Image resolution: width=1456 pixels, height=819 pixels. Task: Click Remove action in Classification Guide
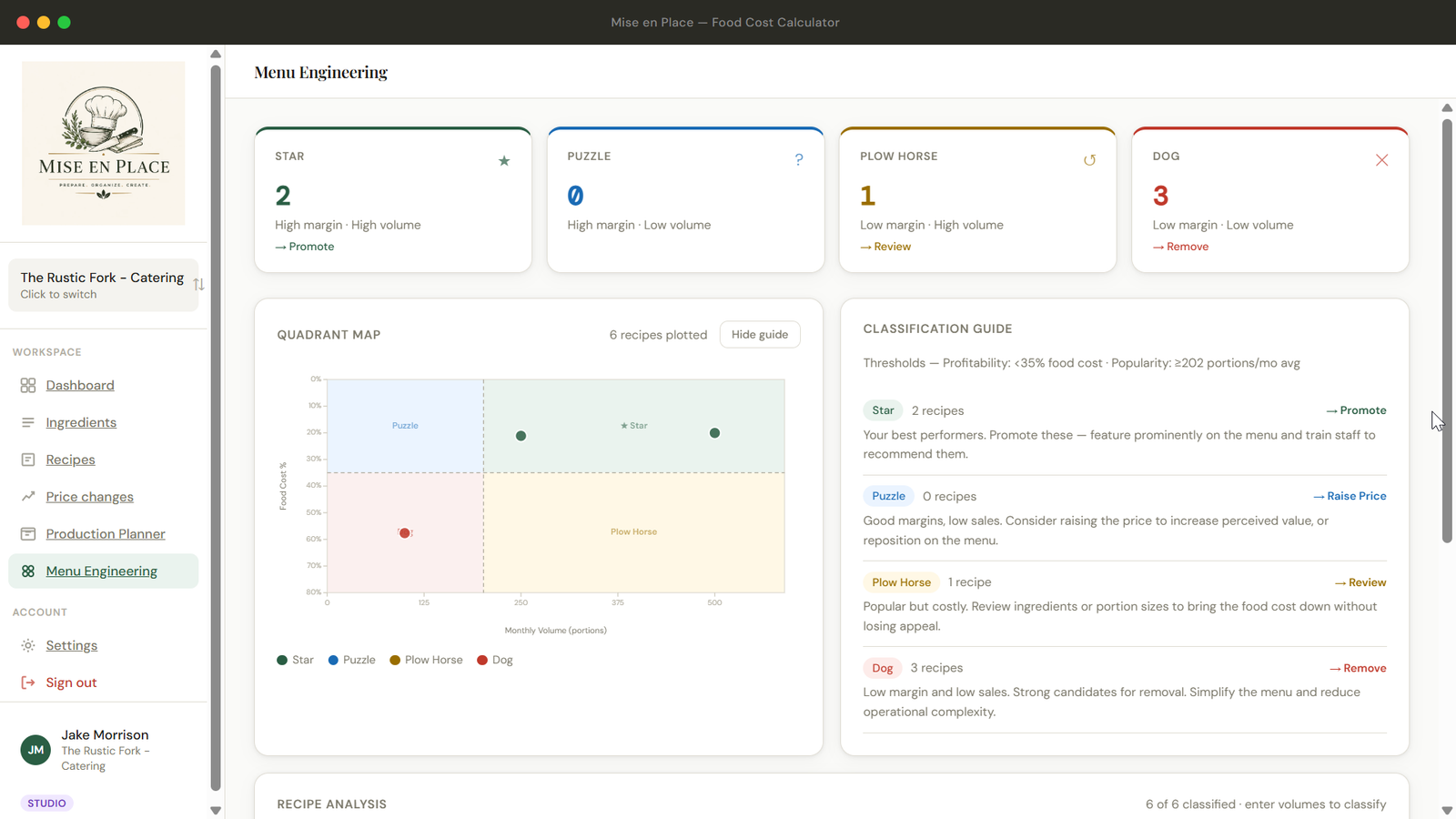point(1358,668)
